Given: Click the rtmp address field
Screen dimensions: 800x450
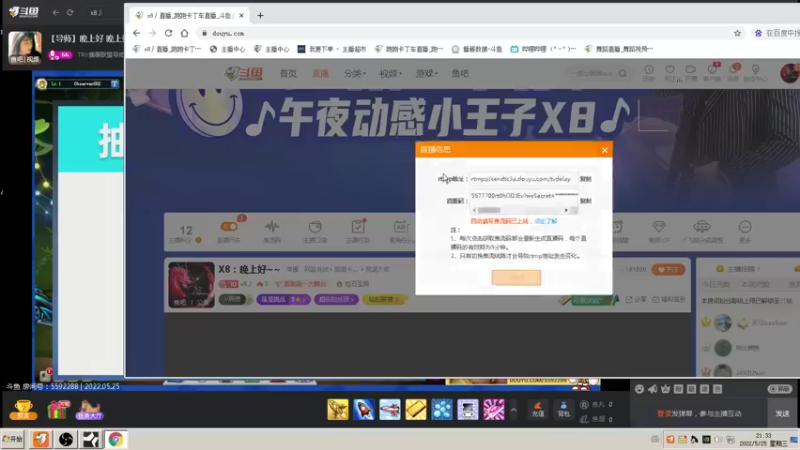Looking at the screenshot, I should [x=523, y=179].
